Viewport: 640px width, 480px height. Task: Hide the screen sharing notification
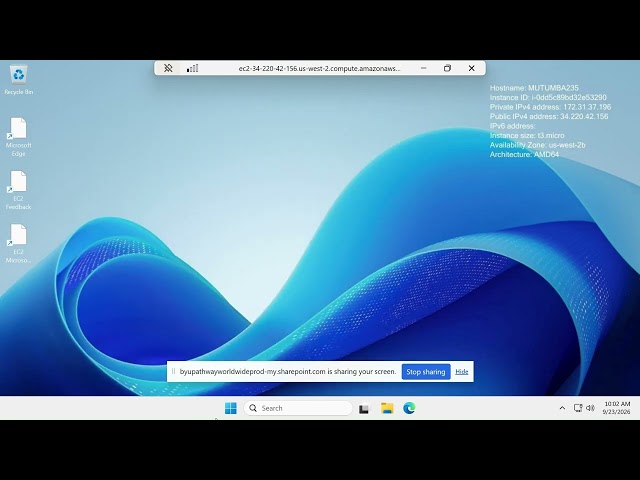[x=462, y=372]
